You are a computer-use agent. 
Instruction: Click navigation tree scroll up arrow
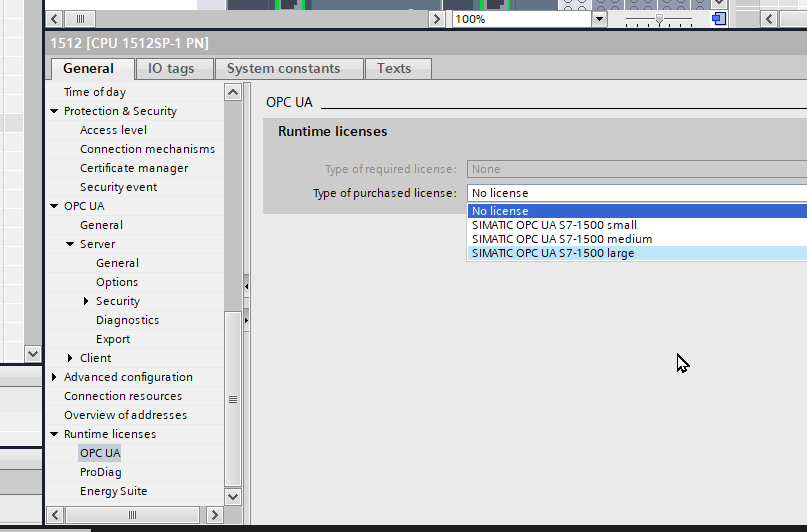pos(233,92)
